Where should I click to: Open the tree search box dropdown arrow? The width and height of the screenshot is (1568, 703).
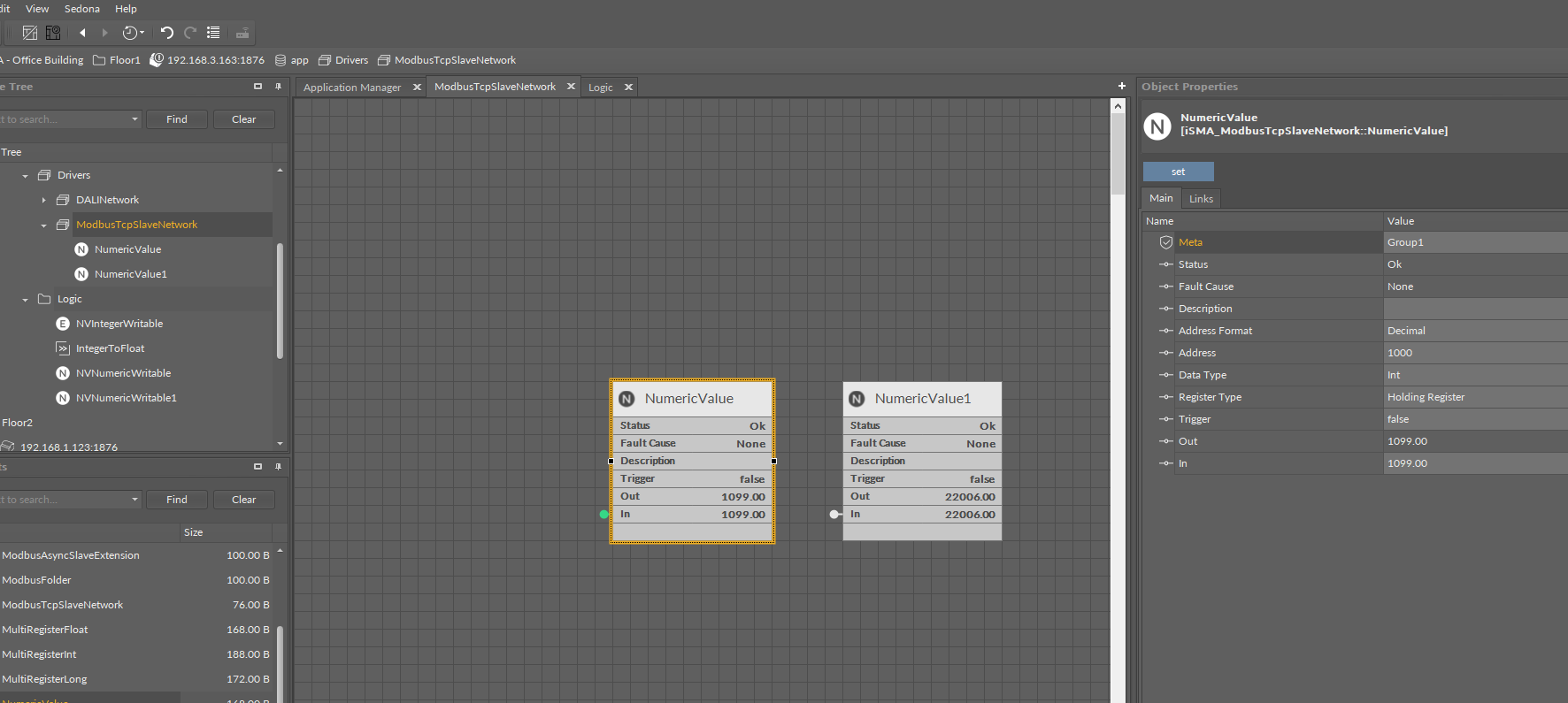coord(135,119)
